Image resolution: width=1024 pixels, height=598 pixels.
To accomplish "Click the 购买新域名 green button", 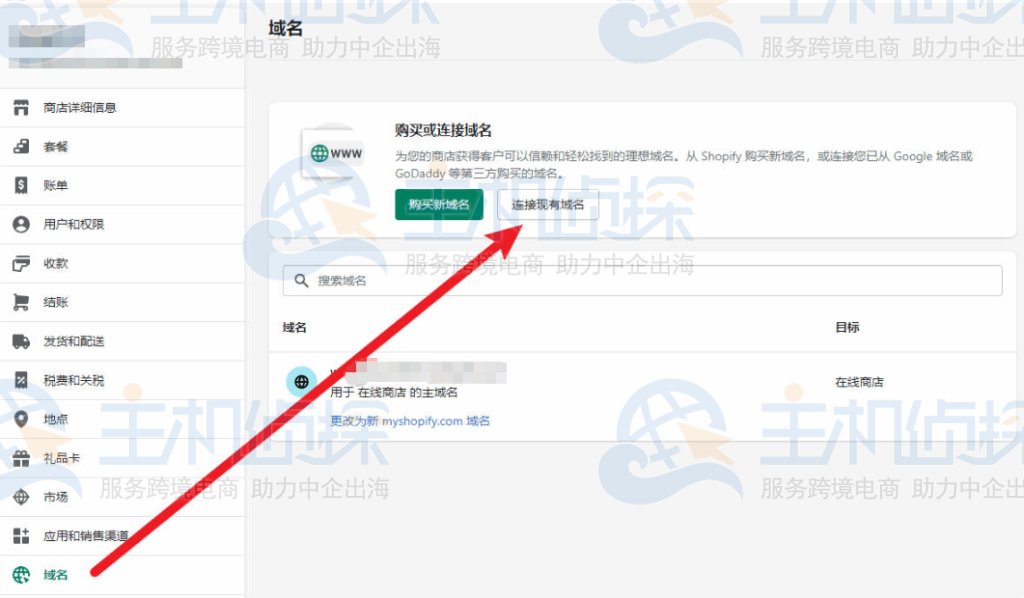I will [437, 204].
